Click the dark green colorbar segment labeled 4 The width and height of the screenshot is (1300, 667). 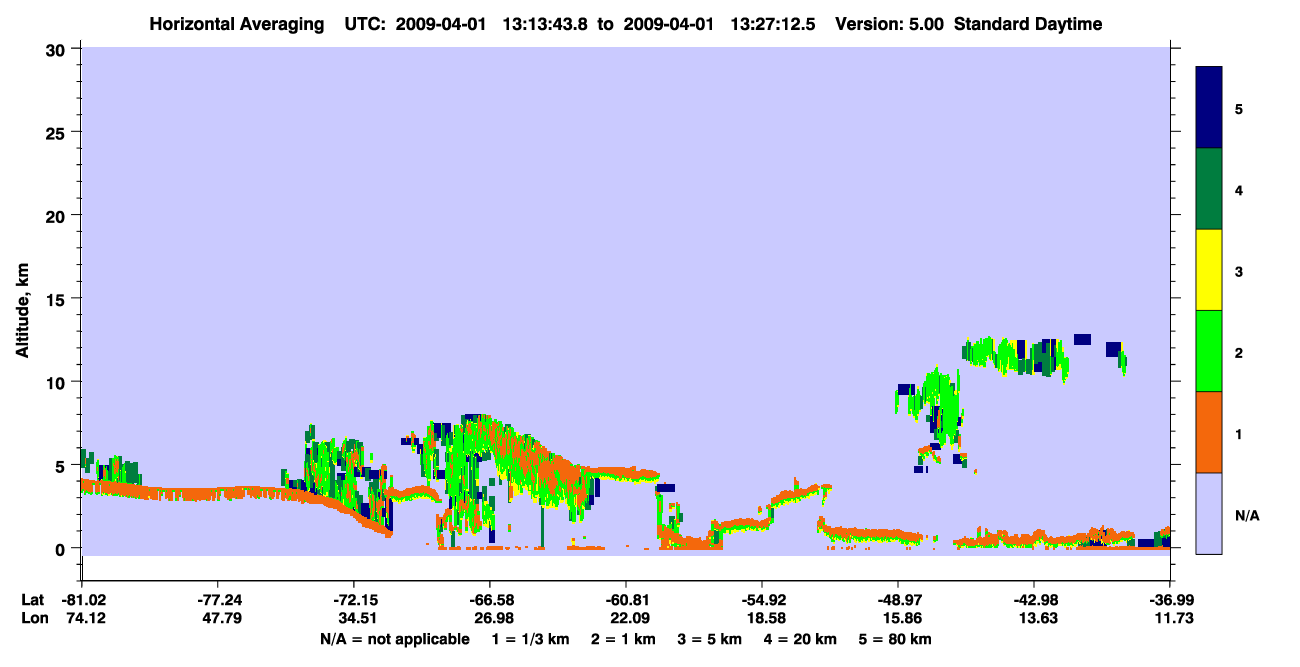[1209, 189]
